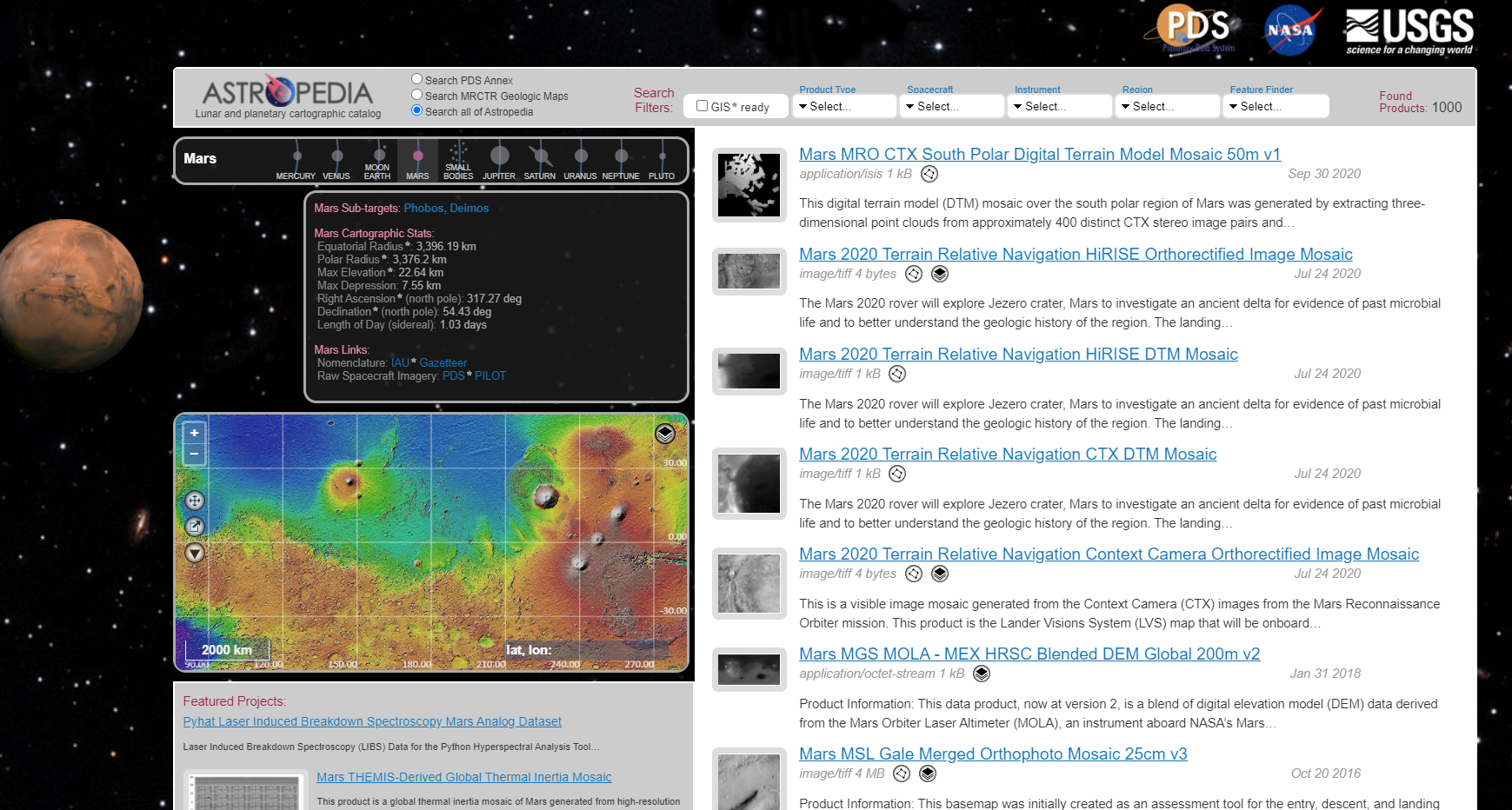Switch to Moon Earth target
The height and width of the screenshot is (810, 1512).
coord(377,162)
